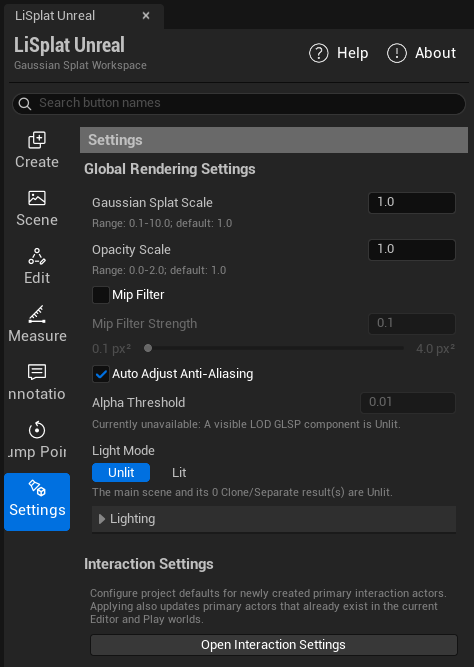Open the Scene panel icon
474x667 pixels.
pos(37,198)
